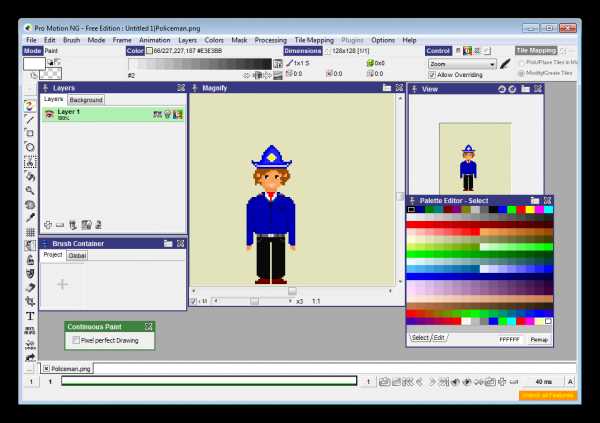Switch to Background tab in Layers panel
Image resolution: width=600 pixels, height=423 pixels.
(x=86, y=100)
